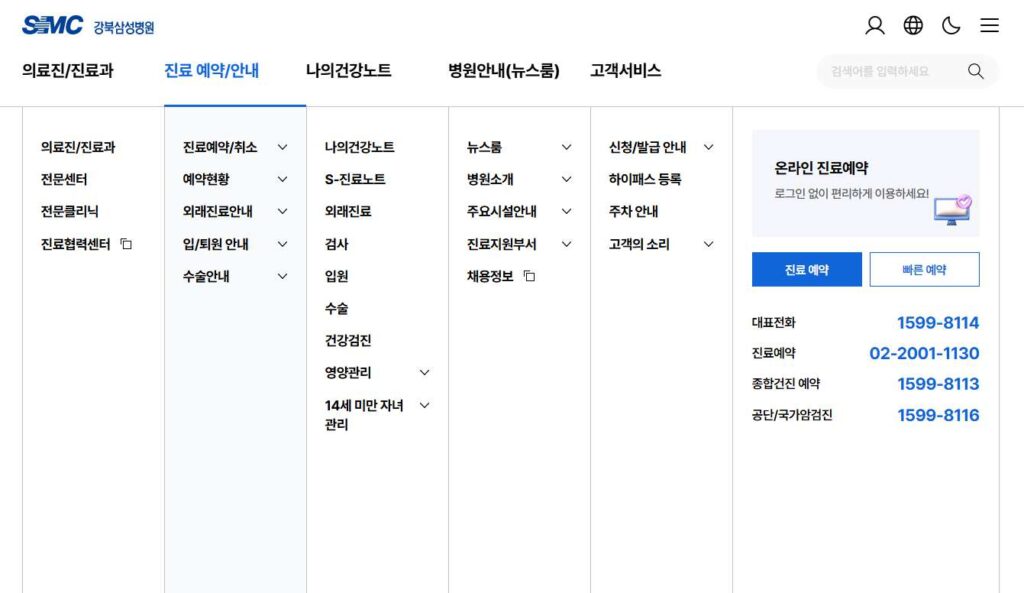Open the 건강검진 link

(x=348, y=340)
